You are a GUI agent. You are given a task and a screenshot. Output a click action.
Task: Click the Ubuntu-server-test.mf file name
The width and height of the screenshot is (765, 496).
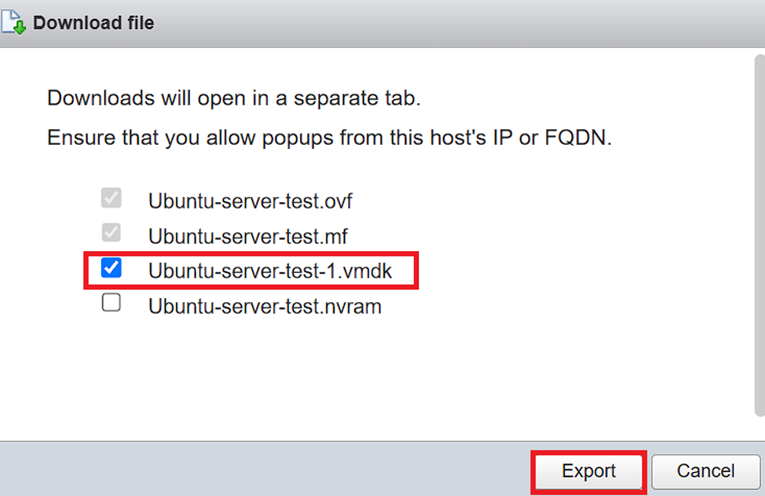coord(246,235)
